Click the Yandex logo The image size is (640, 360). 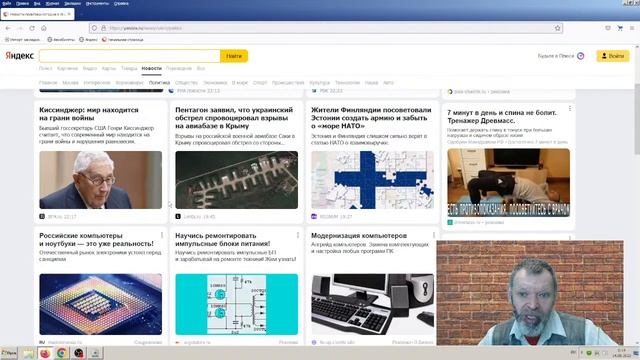pos(19,56)
